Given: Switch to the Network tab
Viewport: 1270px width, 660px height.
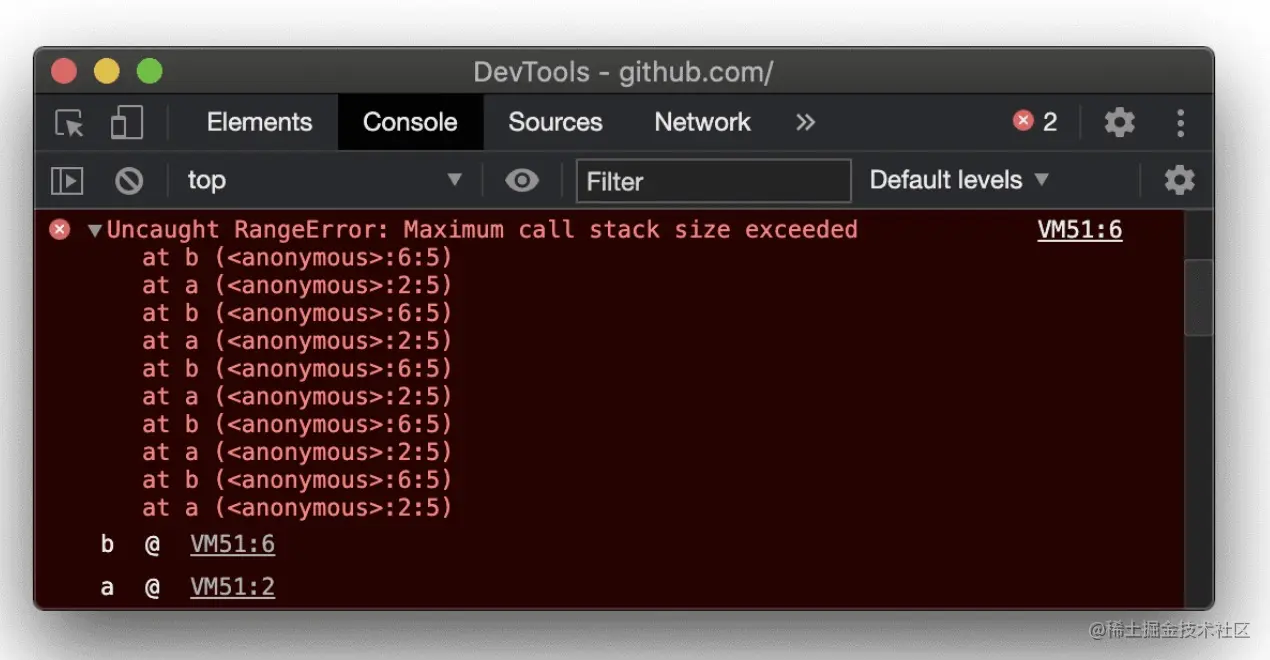Looking at the screenshot, I should pyautogui.click(x=702, y=122).
